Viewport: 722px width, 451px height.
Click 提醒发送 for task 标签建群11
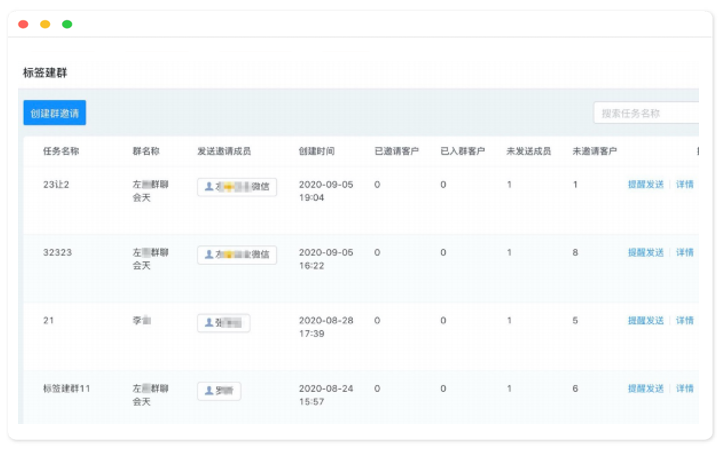click(645, 389)
